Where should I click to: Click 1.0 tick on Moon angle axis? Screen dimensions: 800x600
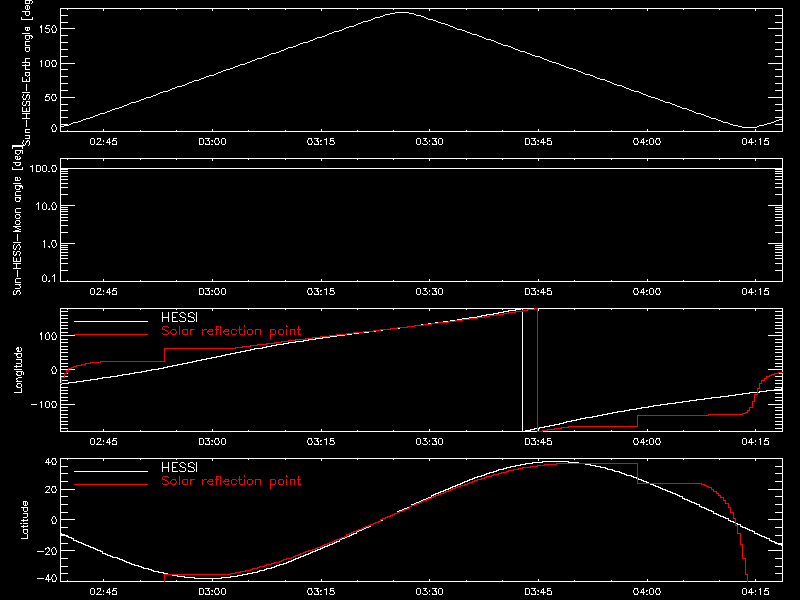point(49,244)
